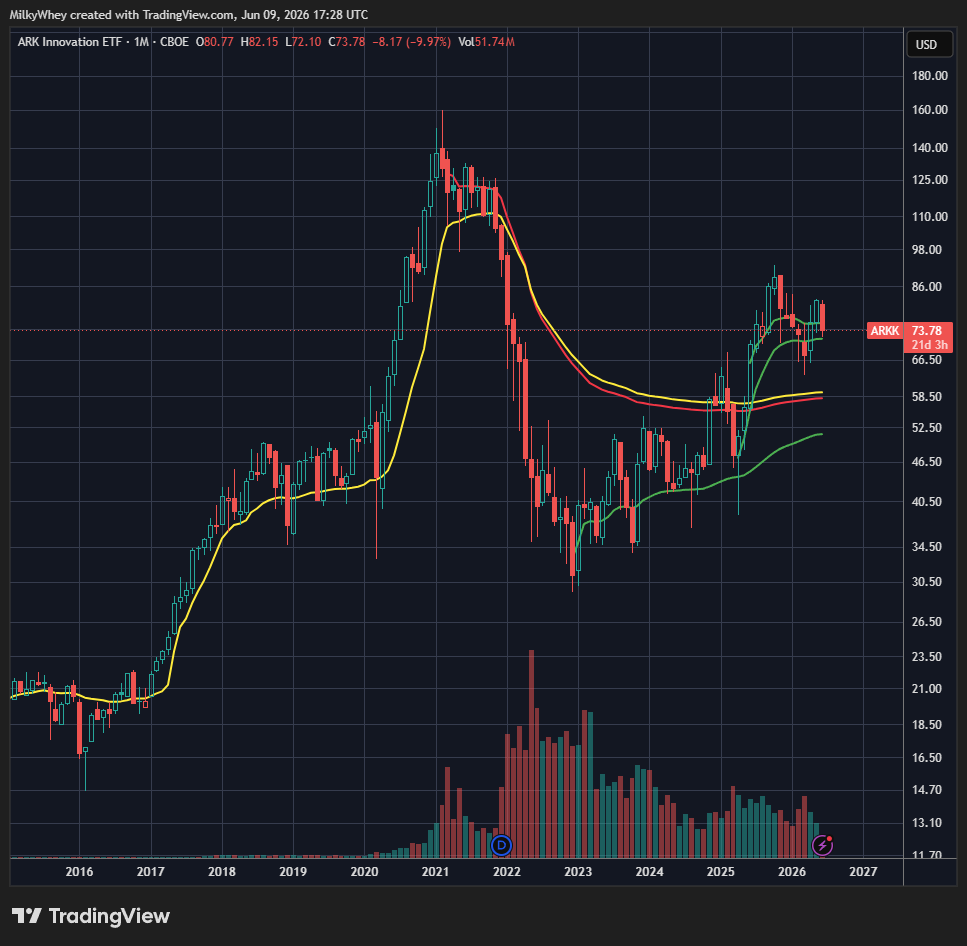This screenshot has height=946, width=967.
Task: Click the 125.00 price axis label
Action: 929,180
